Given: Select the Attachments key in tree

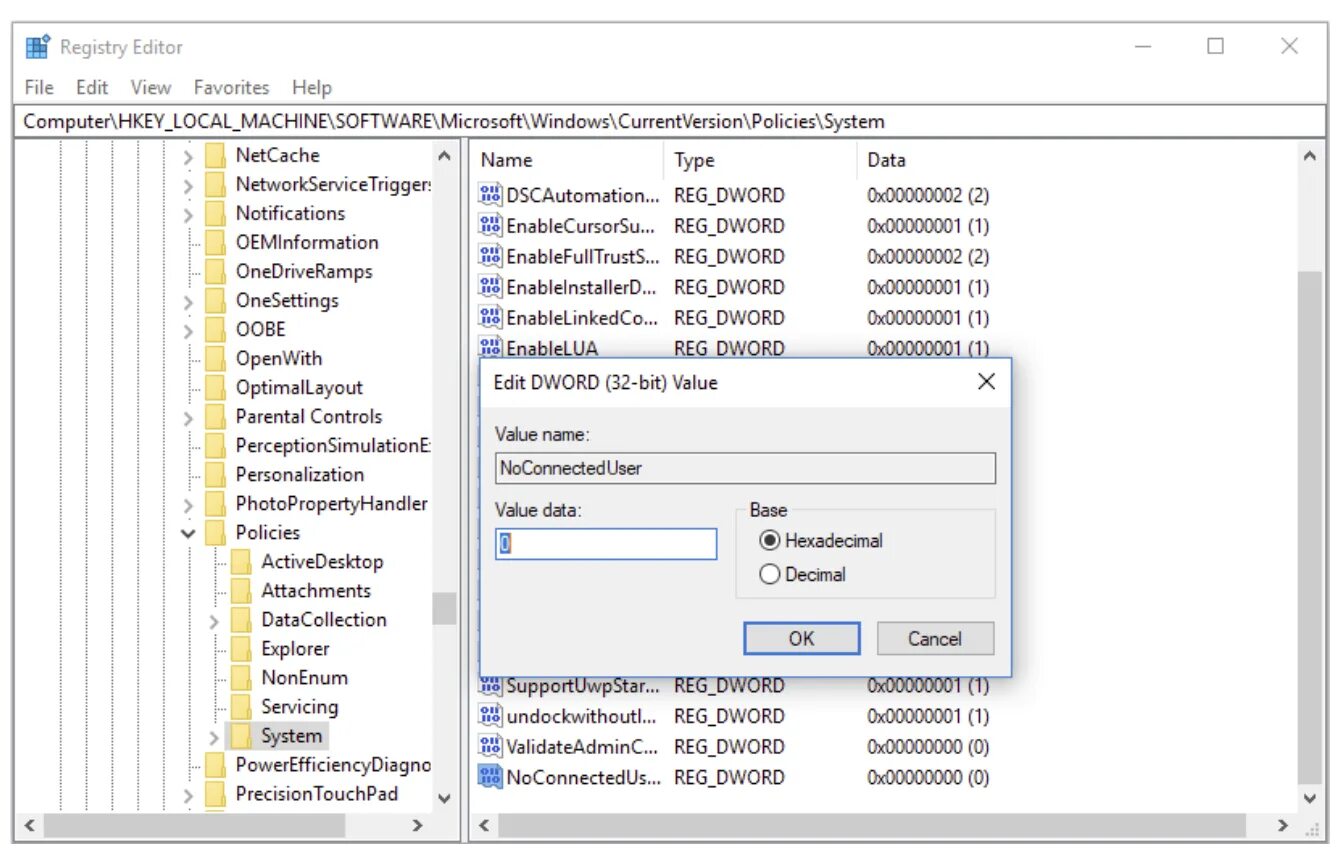Looking at the screenshot, I should (316, 591).
